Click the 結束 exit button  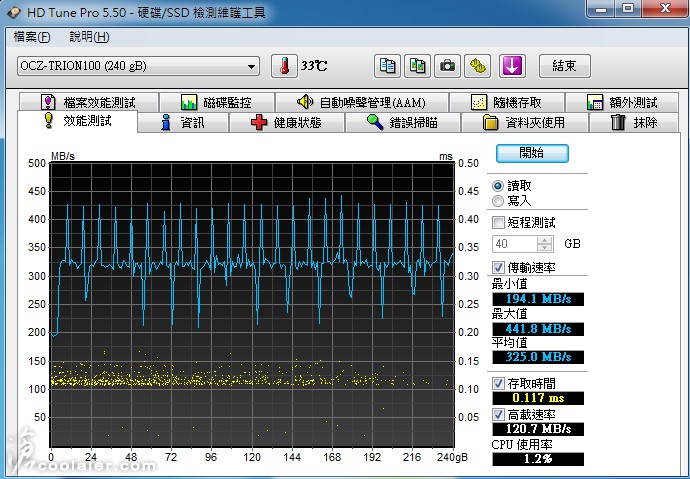pyautogui.click(x=565, y=66)
